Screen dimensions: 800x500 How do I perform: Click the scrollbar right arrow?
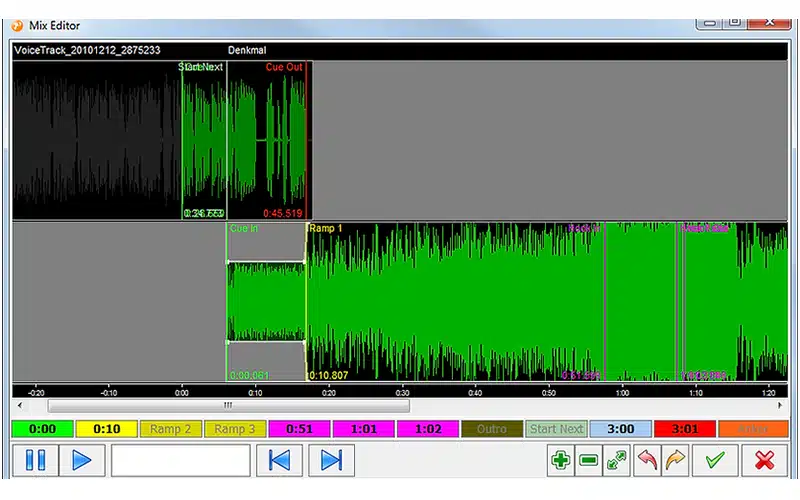[780, 406]
